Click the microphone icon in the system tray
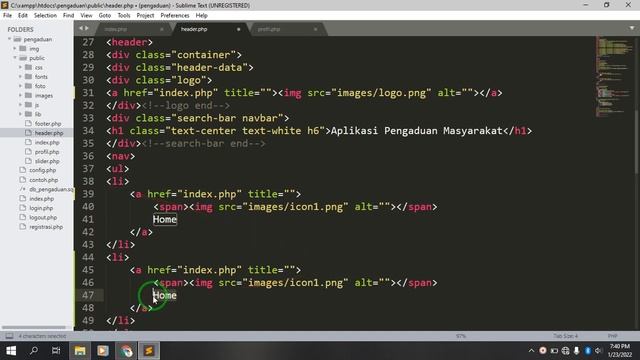The image size is (640, 360). pyautogui.click(x=576, y=351)
